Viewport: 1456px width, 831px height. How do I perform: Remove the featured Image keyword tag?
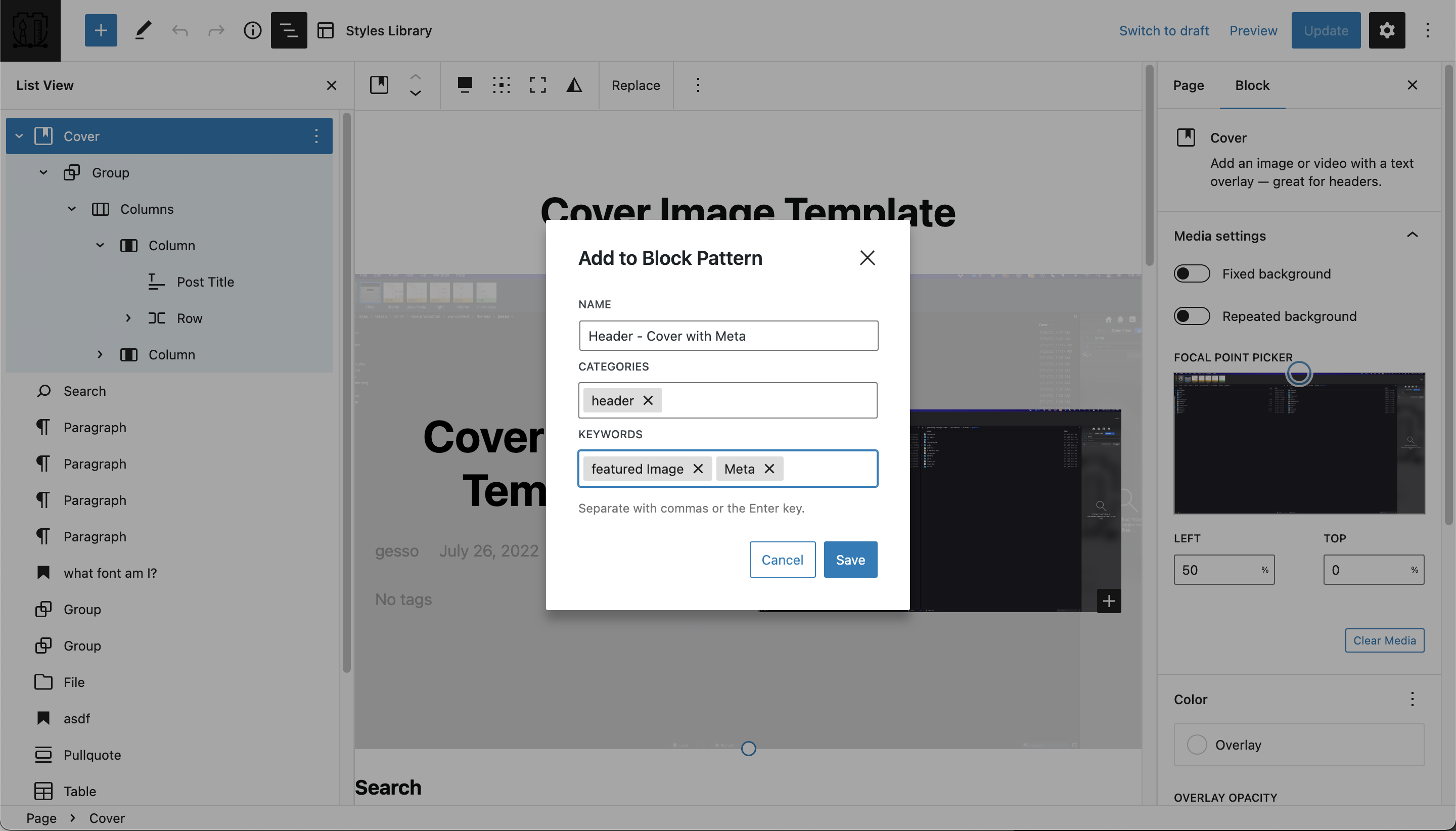tap(698, 469)
